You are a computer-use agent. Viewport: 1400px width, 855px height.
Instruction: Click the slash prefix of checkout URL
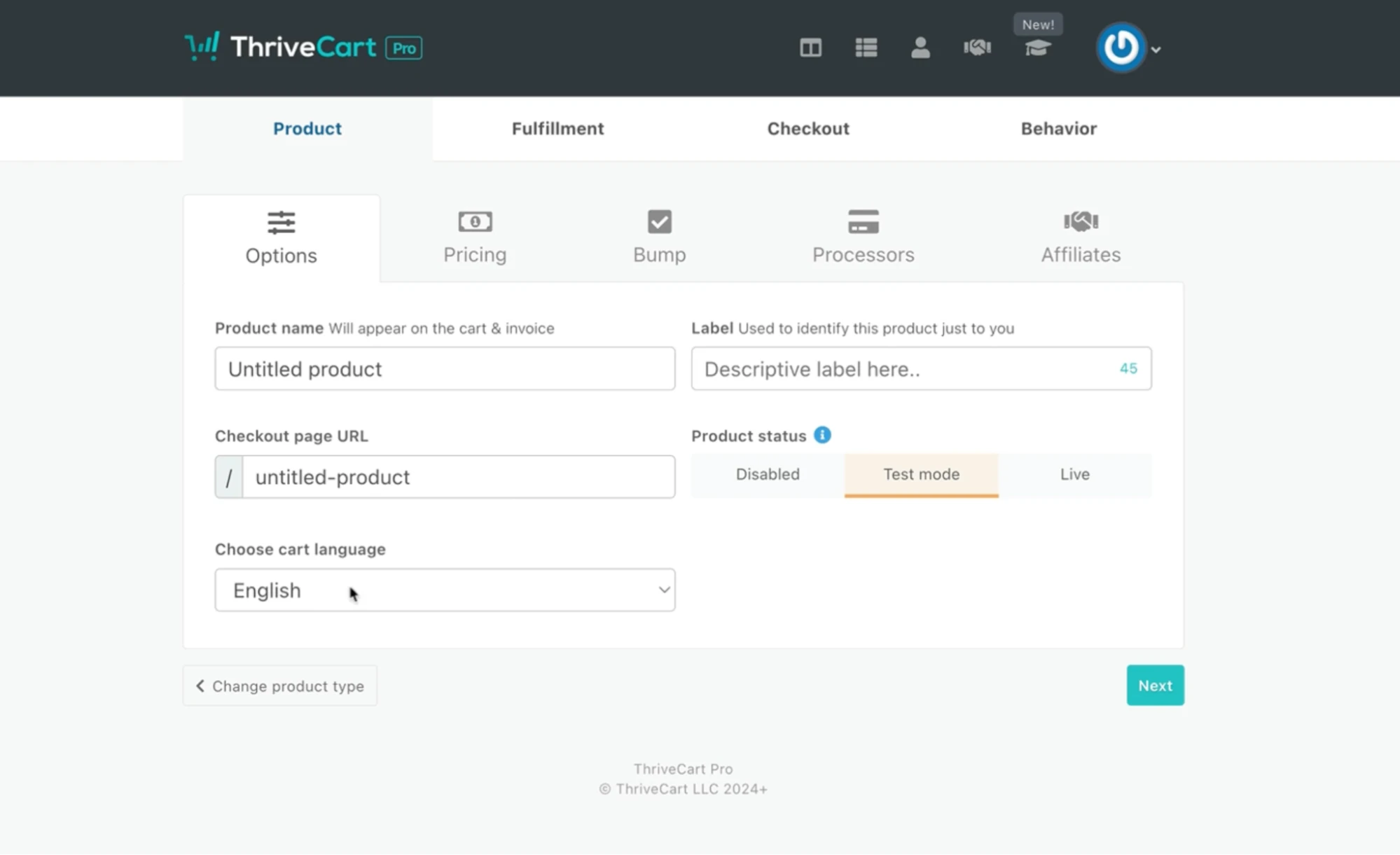click(x=229, y=477)
